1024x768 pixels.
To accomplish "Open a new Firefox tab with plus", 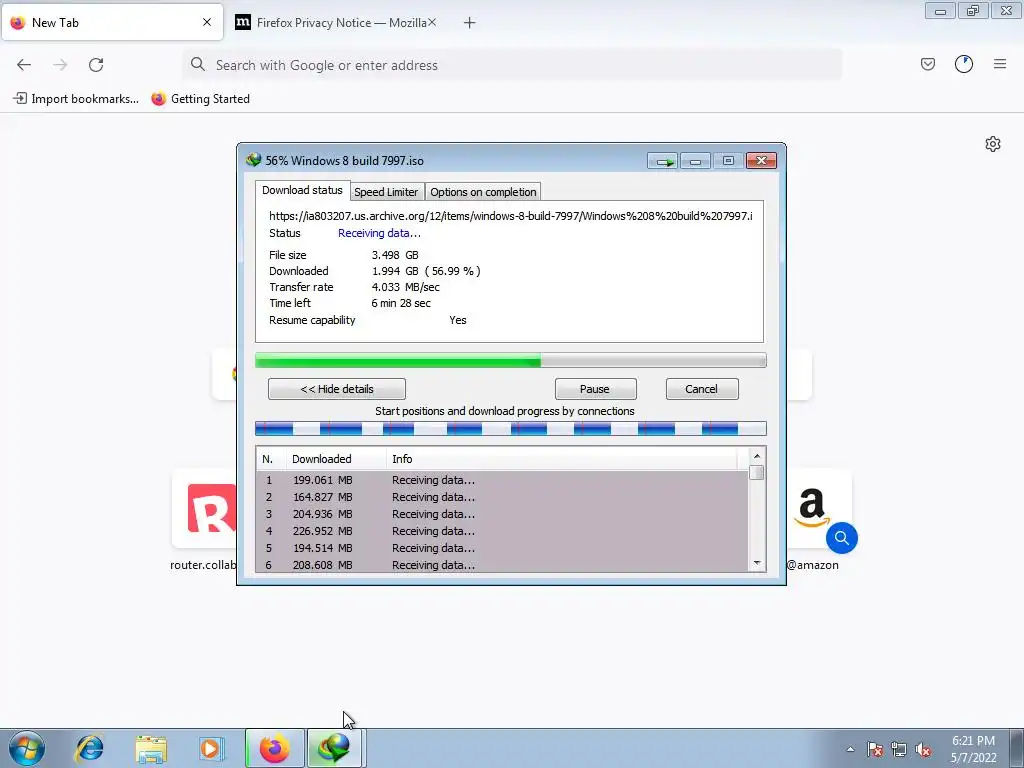I will pos(470,23).
